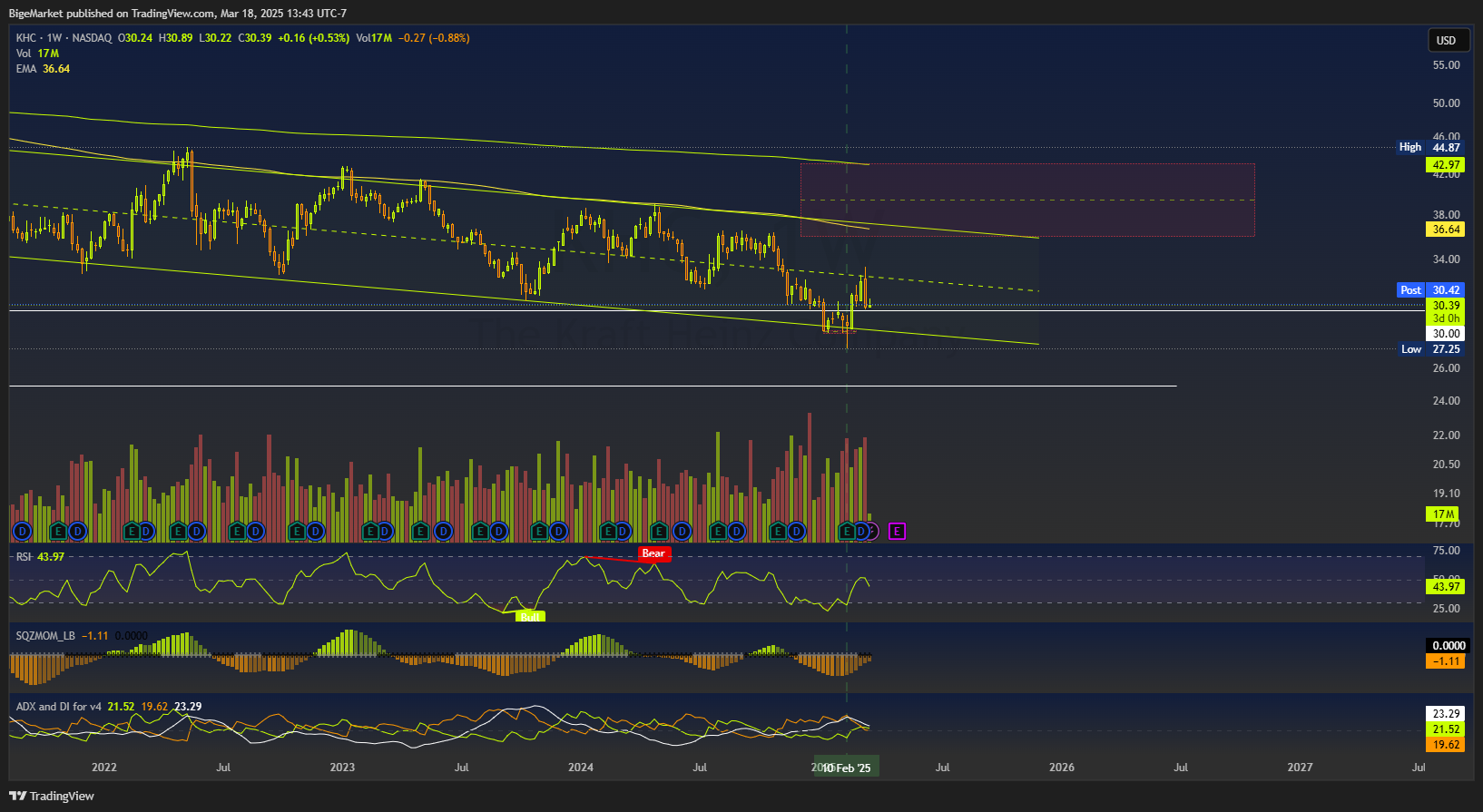Select the RSI indicator legend title

[x=24, y=556]
